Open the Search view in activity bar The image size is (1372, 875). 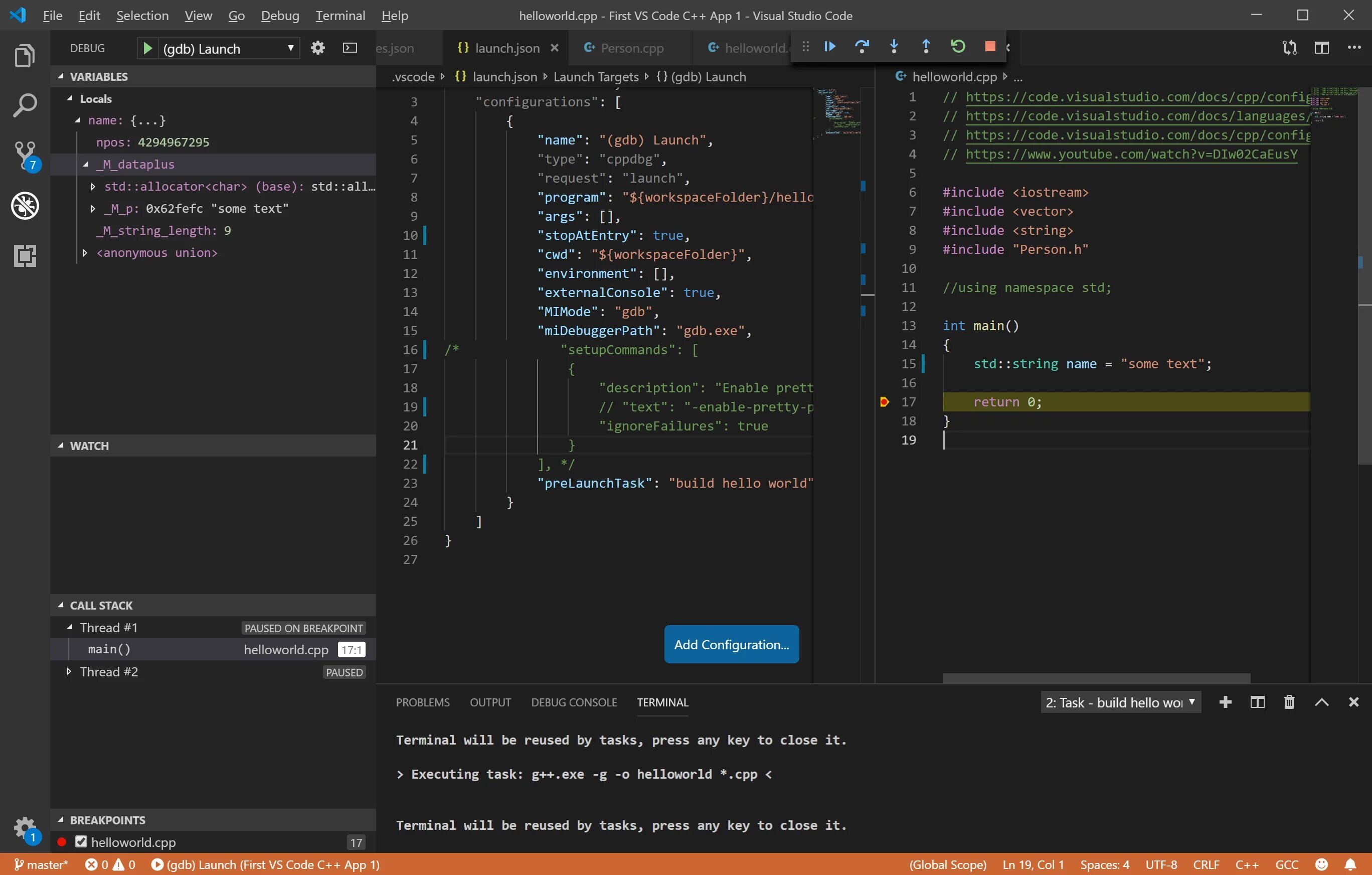(25, 105)
